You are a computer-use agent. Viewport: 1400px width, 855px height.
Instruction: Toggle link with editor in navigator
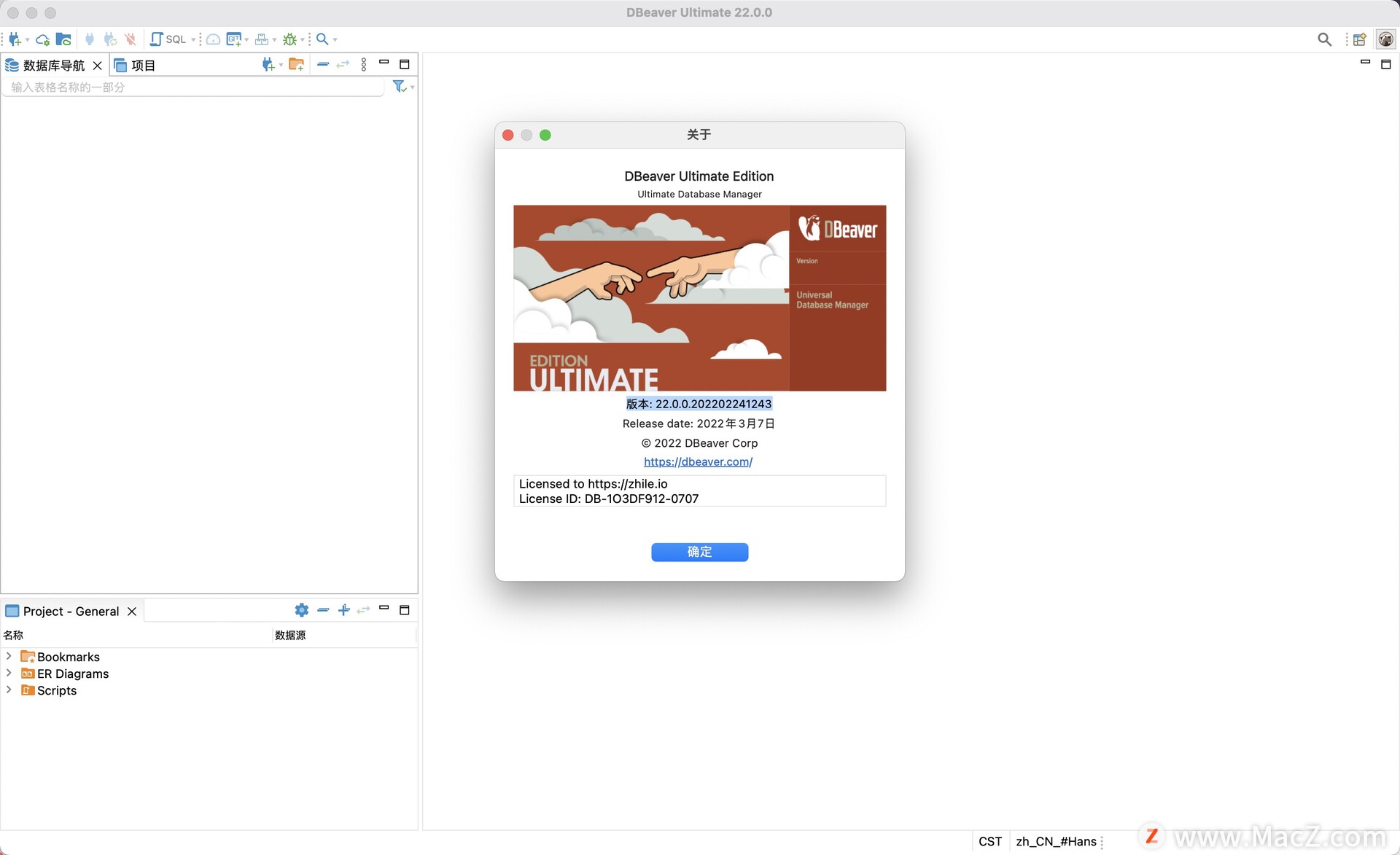pyautogui.click(x=343, y=65)
